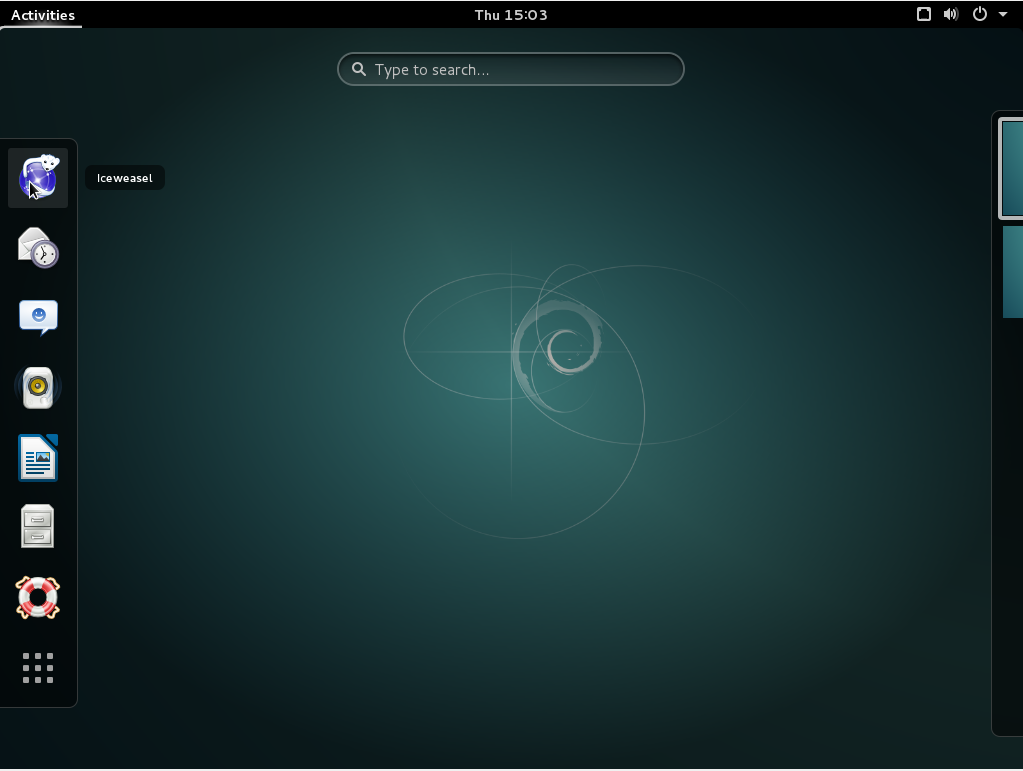Open Help lifebuoy icon
This screenshot has height=771, width=1023.
click(x=38, y=597)
